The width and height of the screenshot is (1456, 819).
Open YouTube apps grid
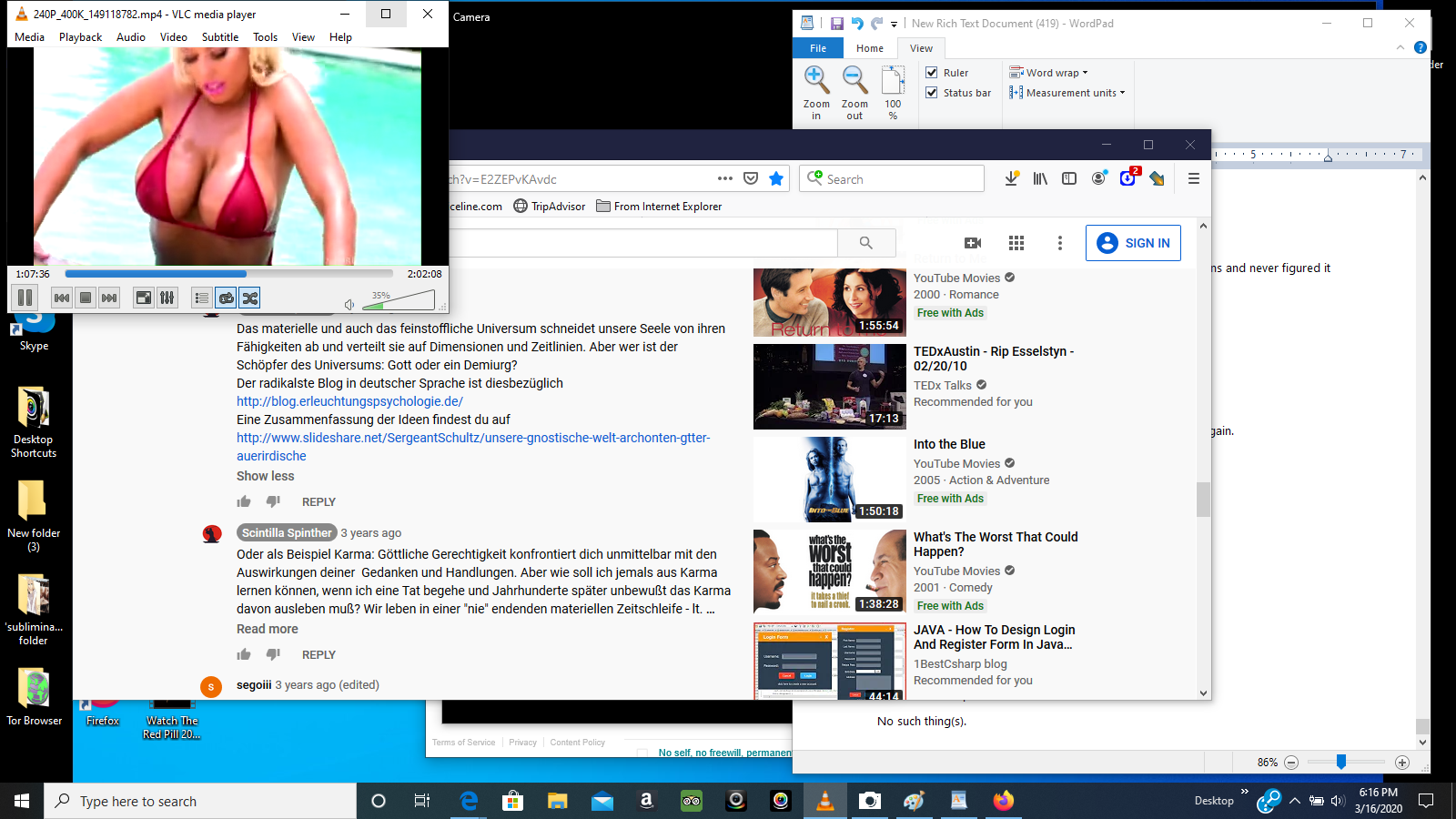pos(1016,243)
